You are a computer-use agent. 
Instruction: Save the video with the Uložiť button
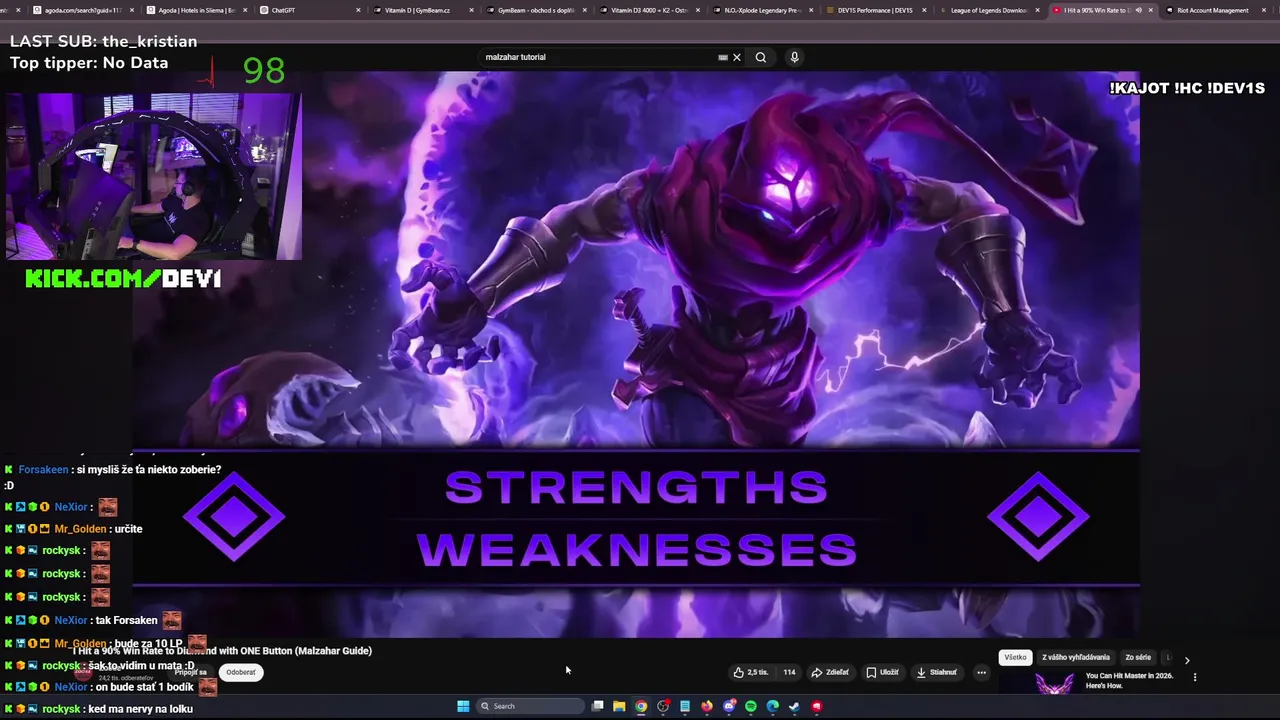point(882,672)
